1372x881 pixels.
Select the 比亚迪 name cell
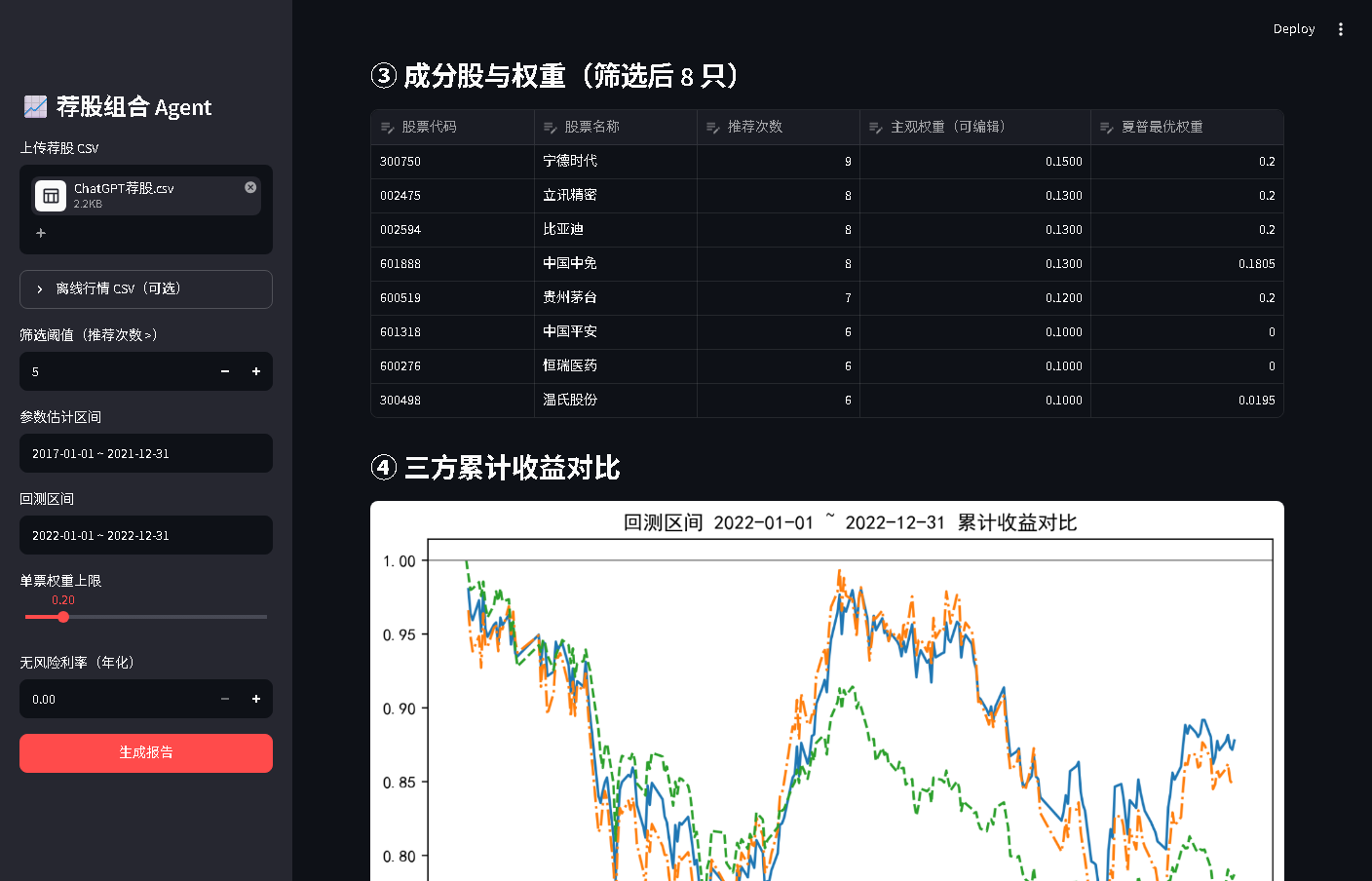tap(616, 230)
